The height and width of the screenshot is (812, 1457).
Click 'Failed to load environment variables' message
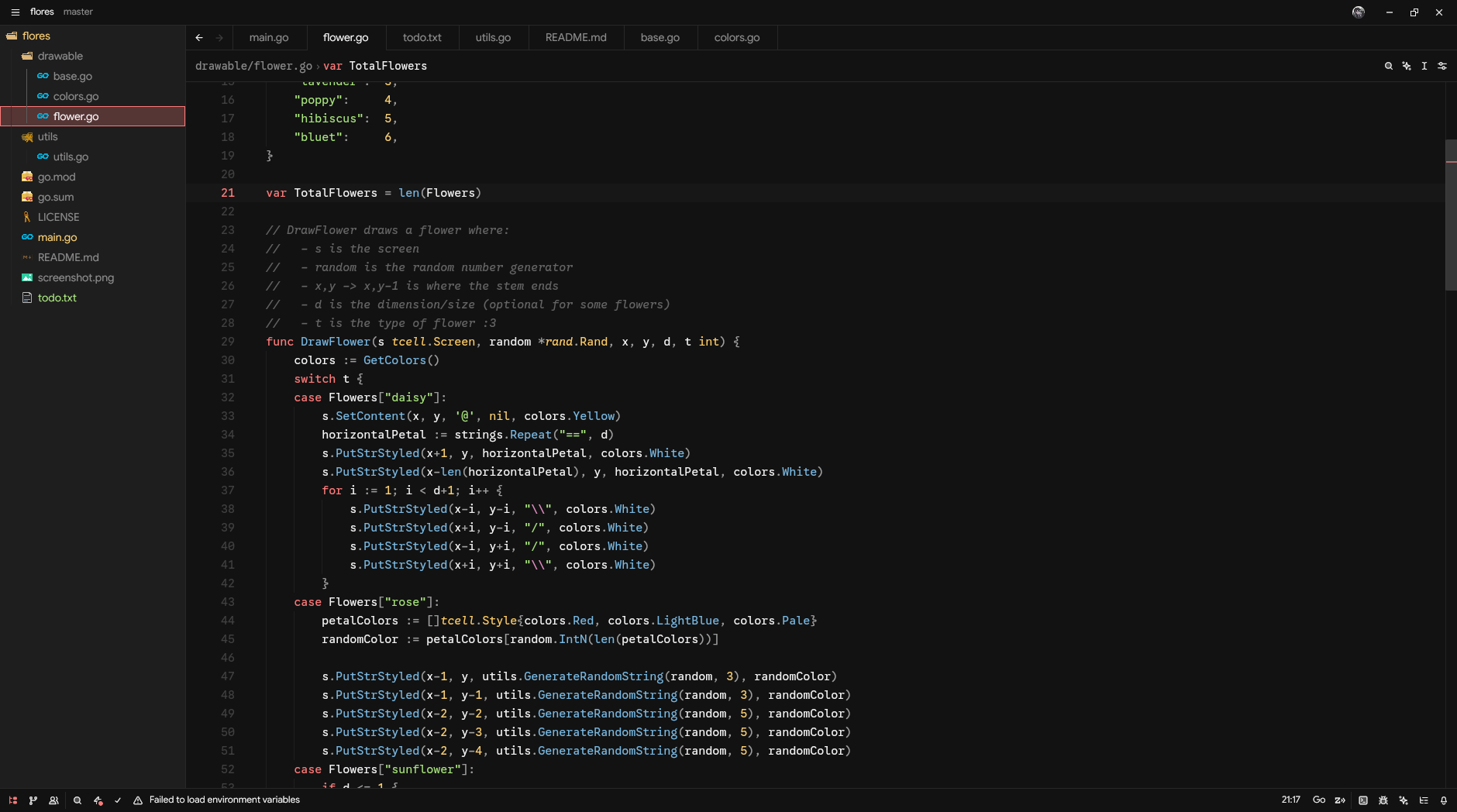pos(225,800)
